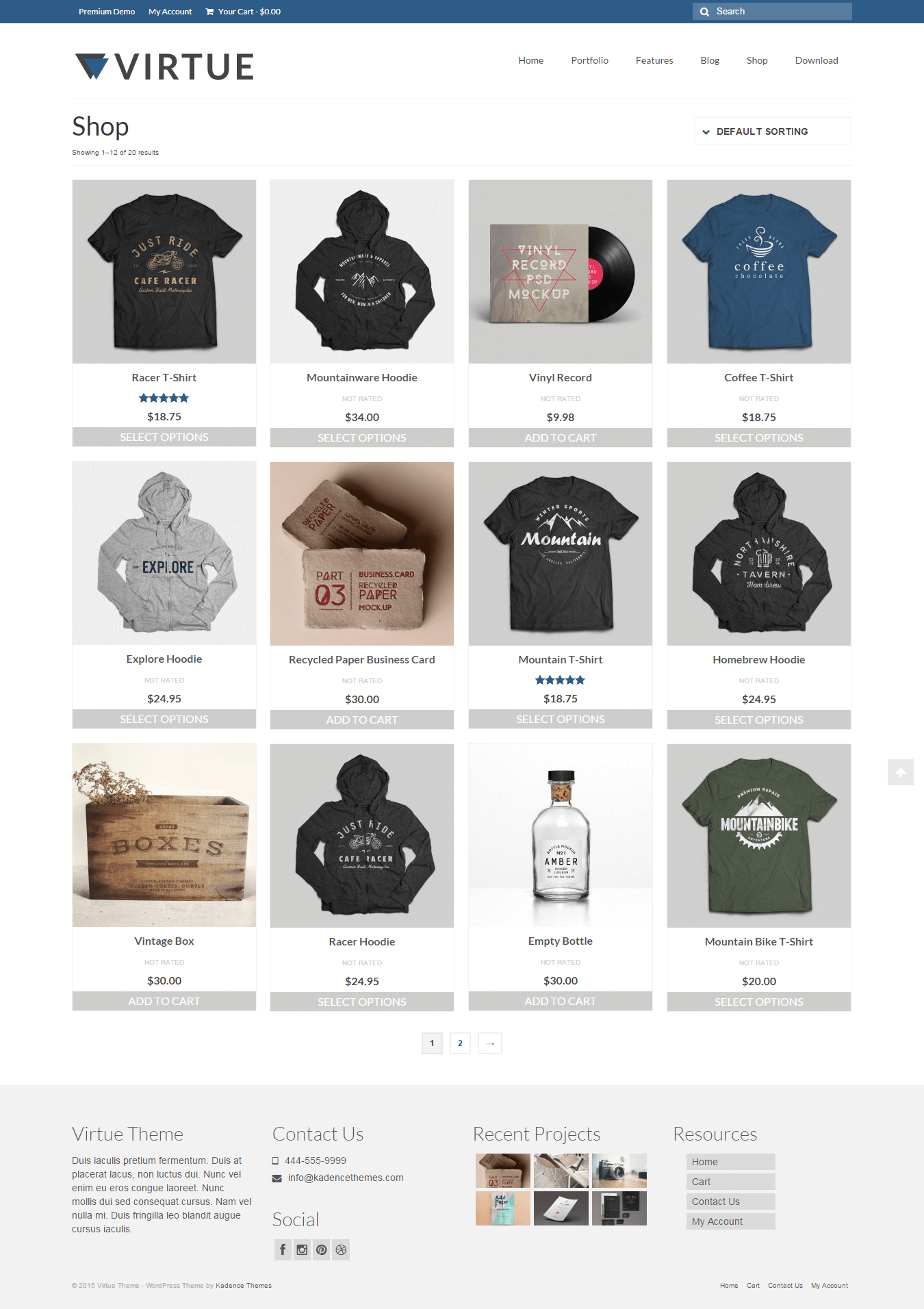924x1309 pixels.
Task: Click the Virtue logo
Action: point(164,66)
